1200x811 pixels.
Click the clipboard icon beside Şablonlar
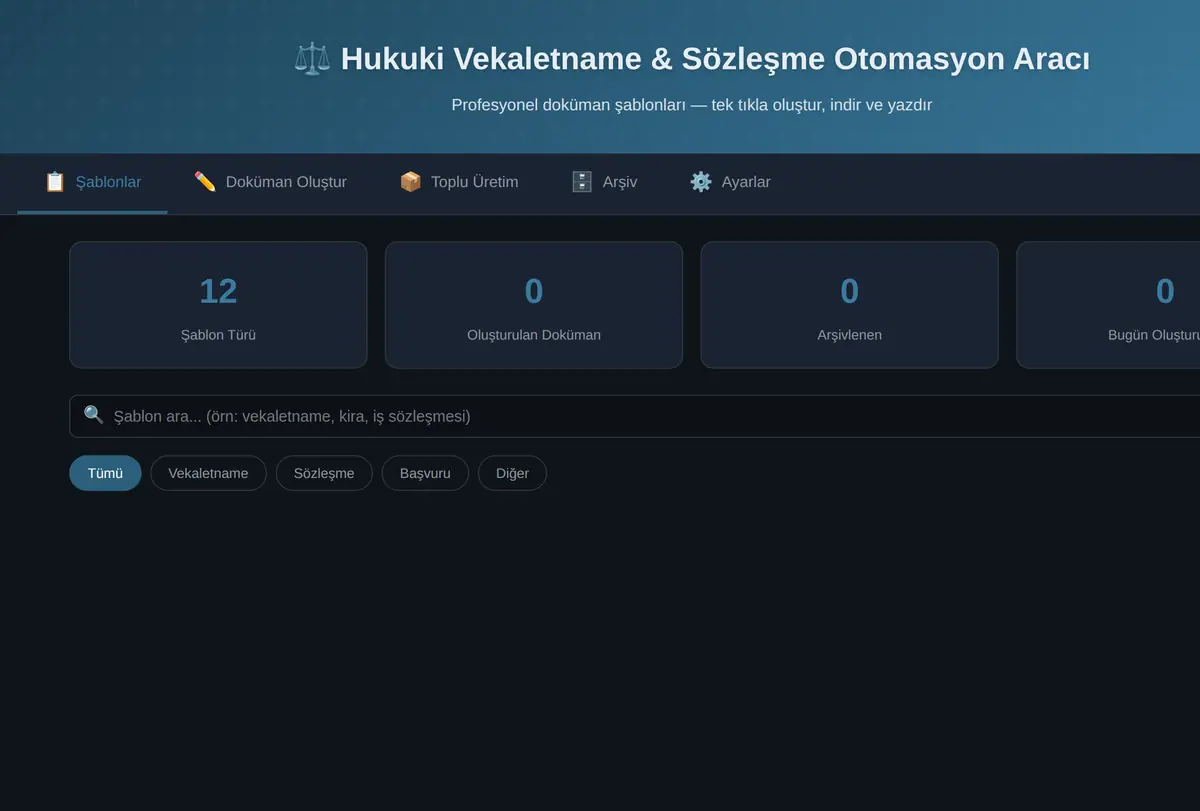click(55, 182)
